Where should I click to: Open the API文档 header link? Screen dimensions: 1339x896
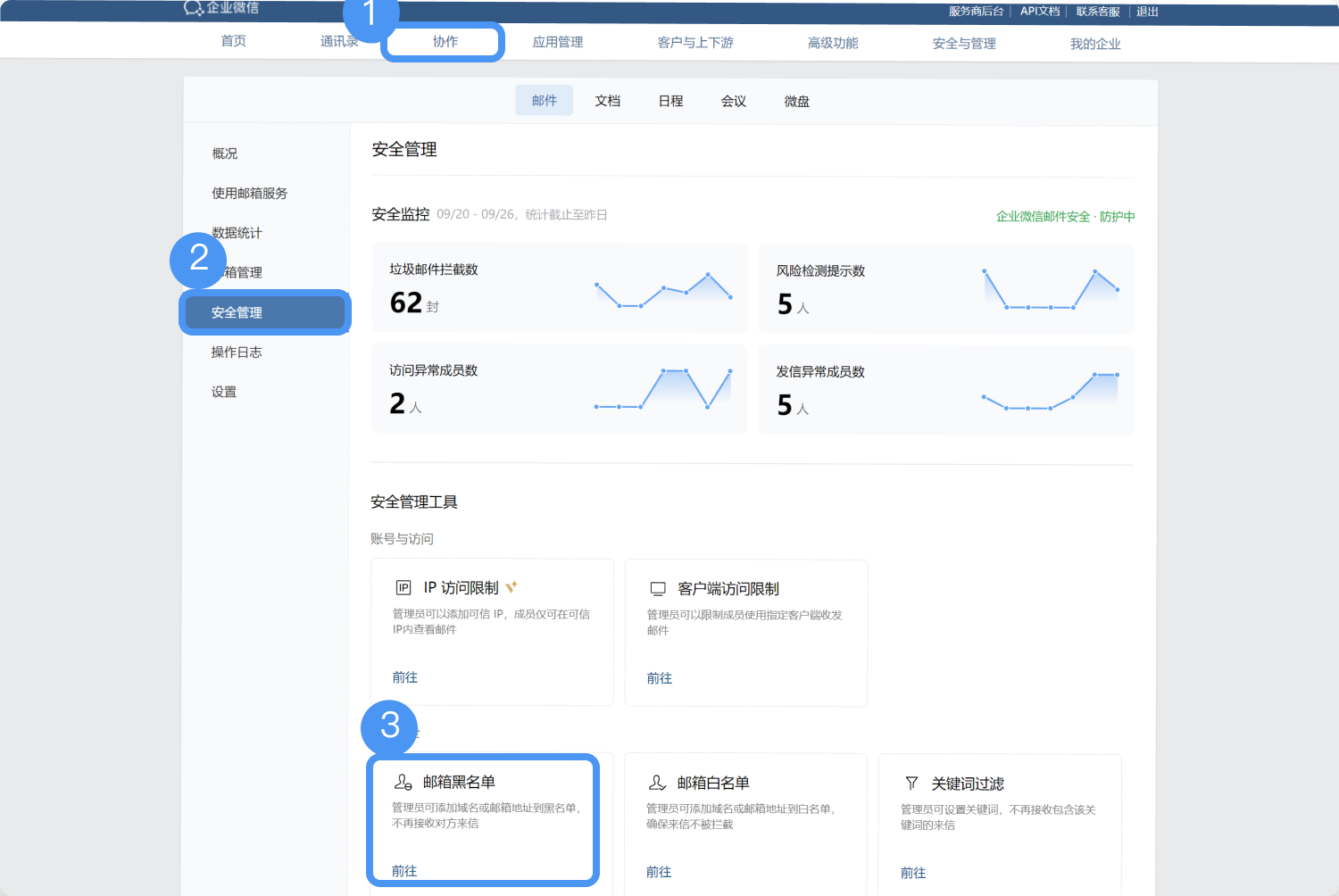[1040, 12]
